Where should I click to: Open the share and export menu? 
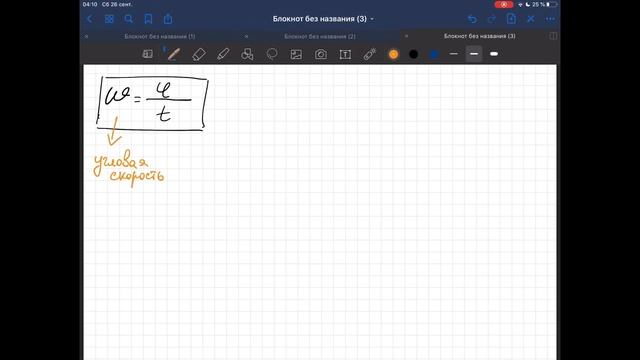pyautogui.click(x=168, y=19)
